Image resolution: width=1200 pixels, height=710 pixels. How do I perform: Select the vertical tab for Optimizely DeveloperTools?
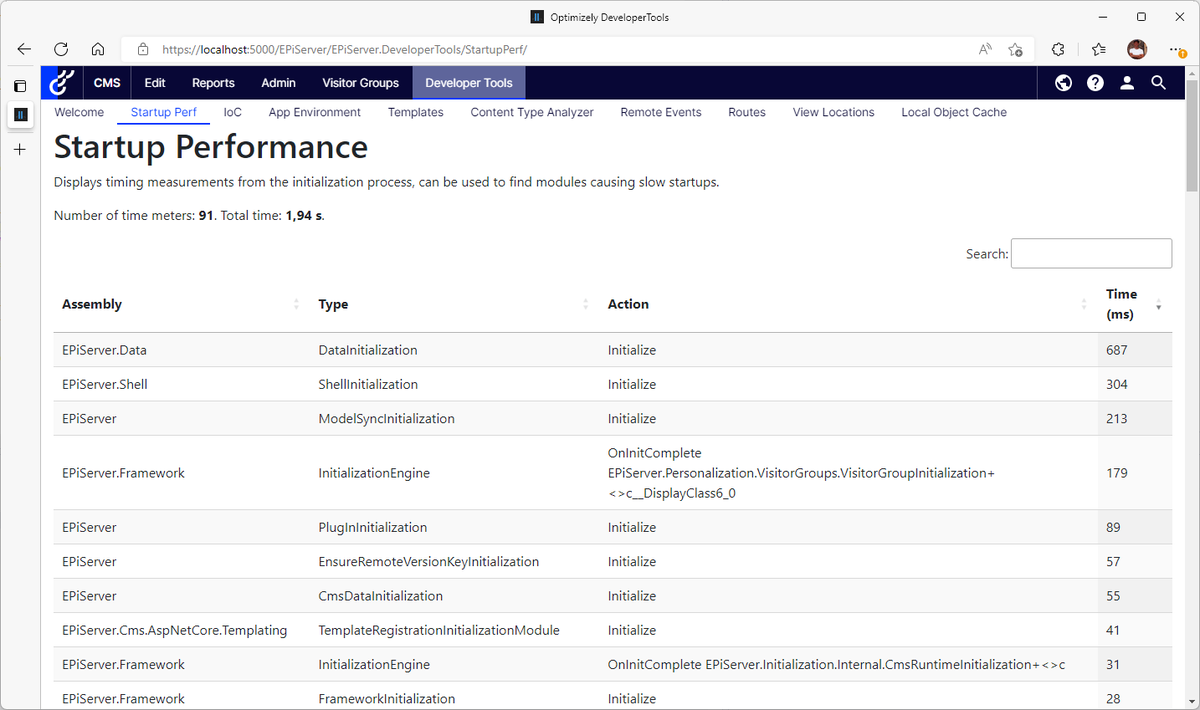pyautogui.click(x=20, y=115)
